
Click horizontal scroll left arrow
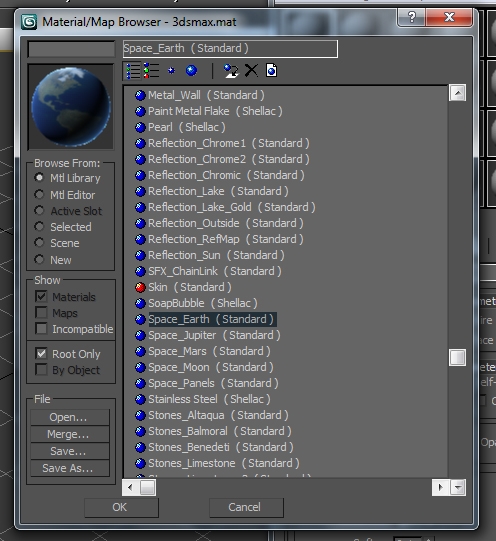(x=130, y=488)
